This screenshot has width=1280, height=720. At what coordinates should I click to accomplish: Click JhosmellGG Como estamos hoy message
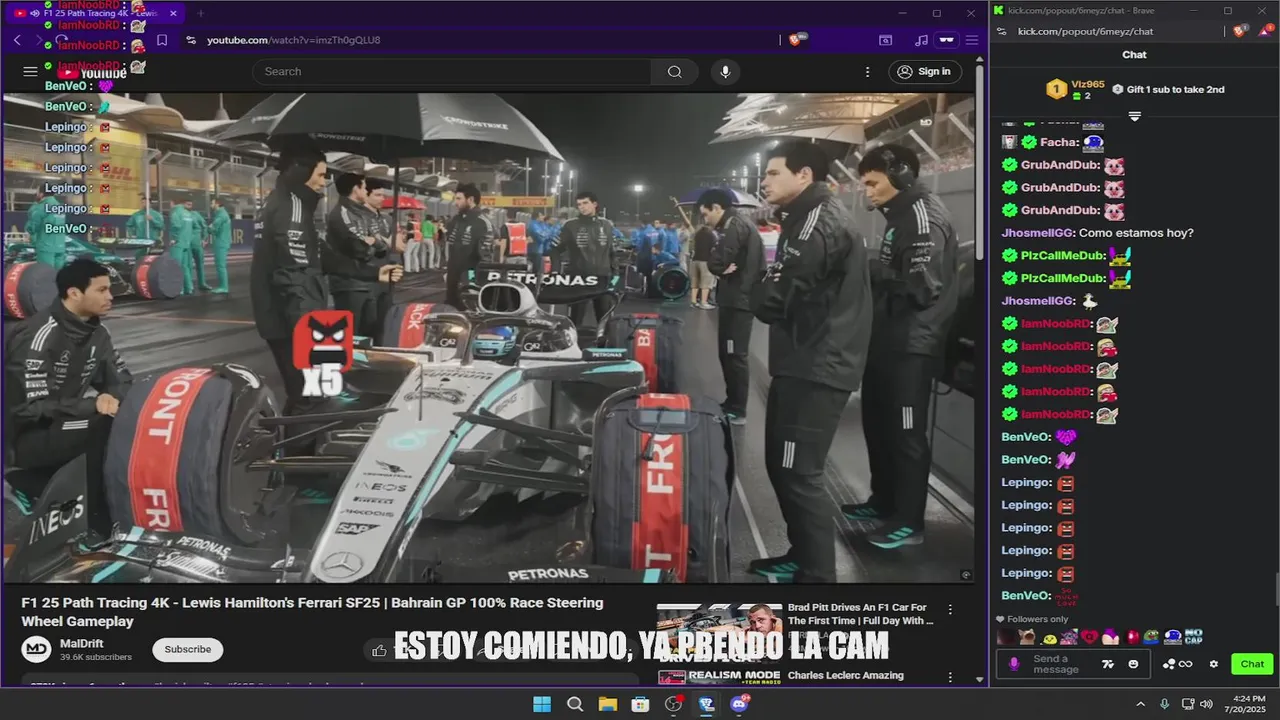[x=1097, y=232]
